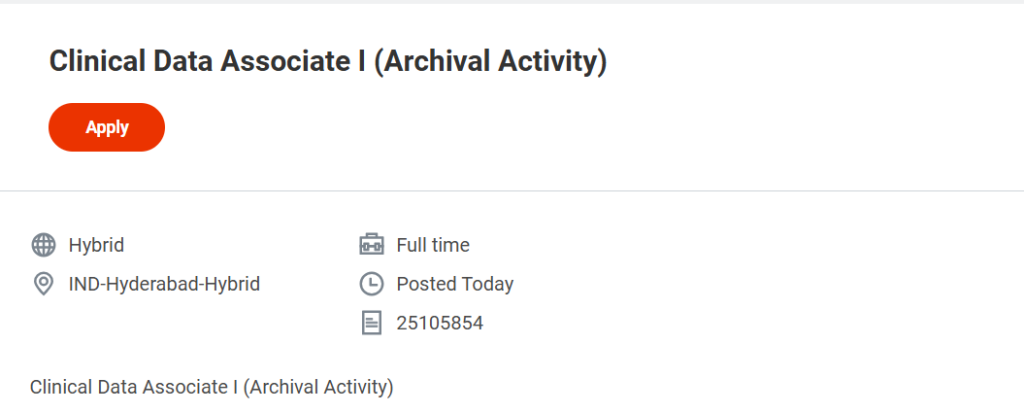This screenshot has width=1024, height=413.
Task: Click the job requisition number 25105854
Action: click(440, 323)
